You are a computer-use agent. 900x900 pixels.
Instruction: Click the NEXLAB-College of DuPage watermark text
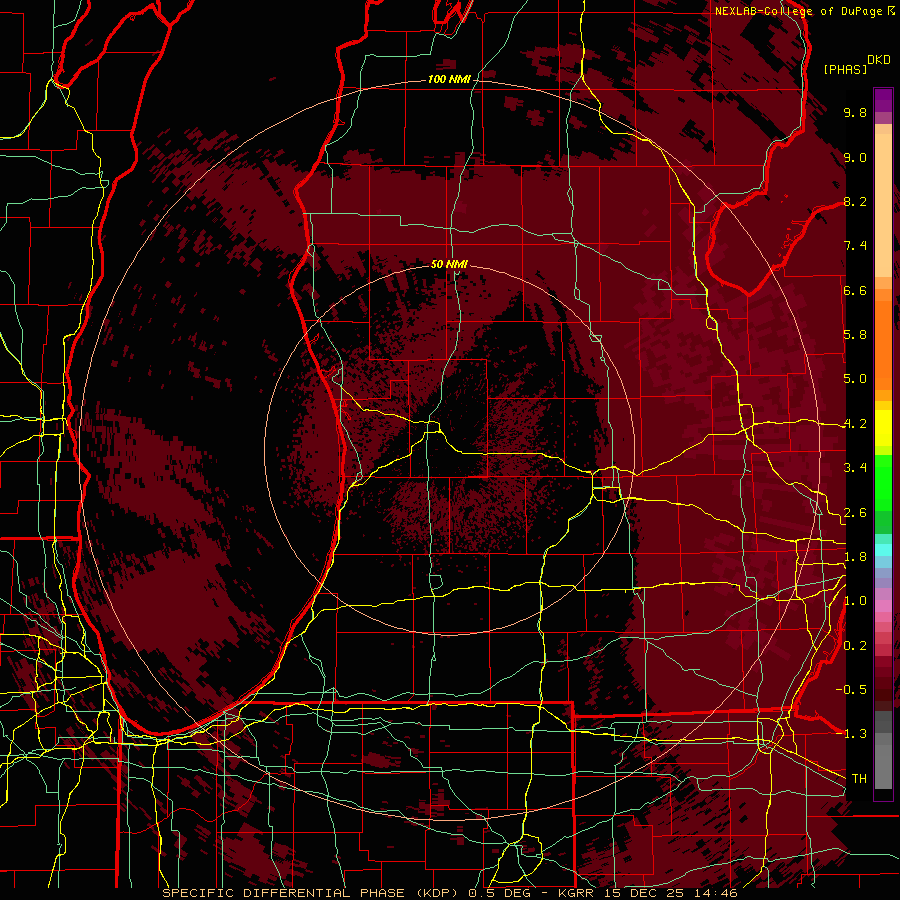point(798,11)
